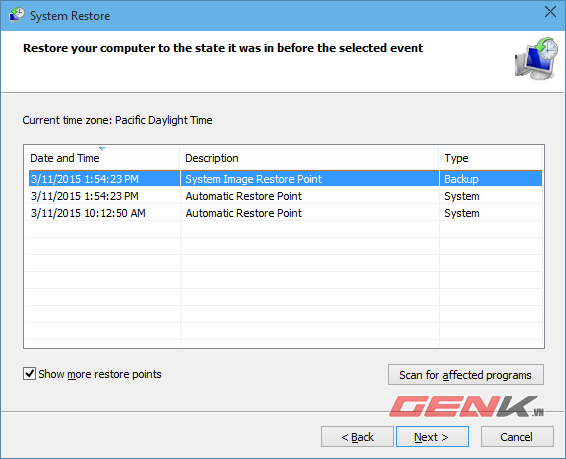
Task: Select the System Image Restore Point row
Action: pyautogui.click(x=285, y=179)
